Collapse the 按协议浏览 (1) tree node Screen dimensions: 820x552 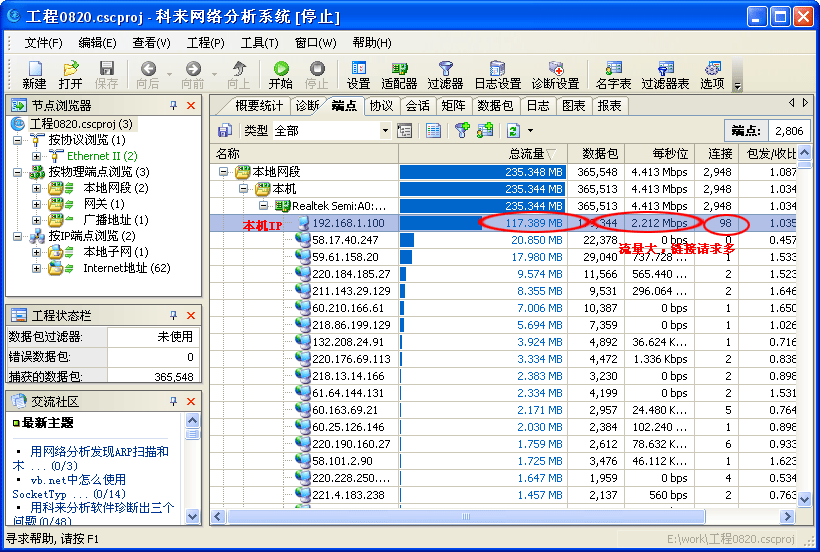(x=17, y=140)
